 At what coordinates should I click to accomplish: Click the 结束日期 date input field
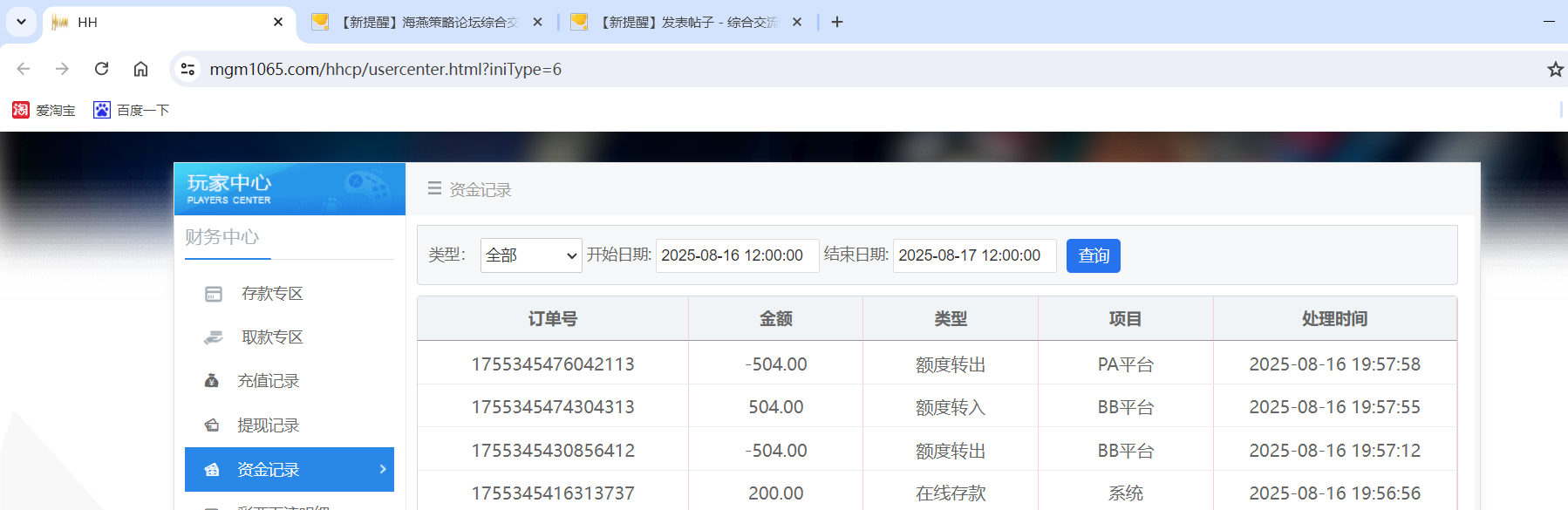coord(974,255)
